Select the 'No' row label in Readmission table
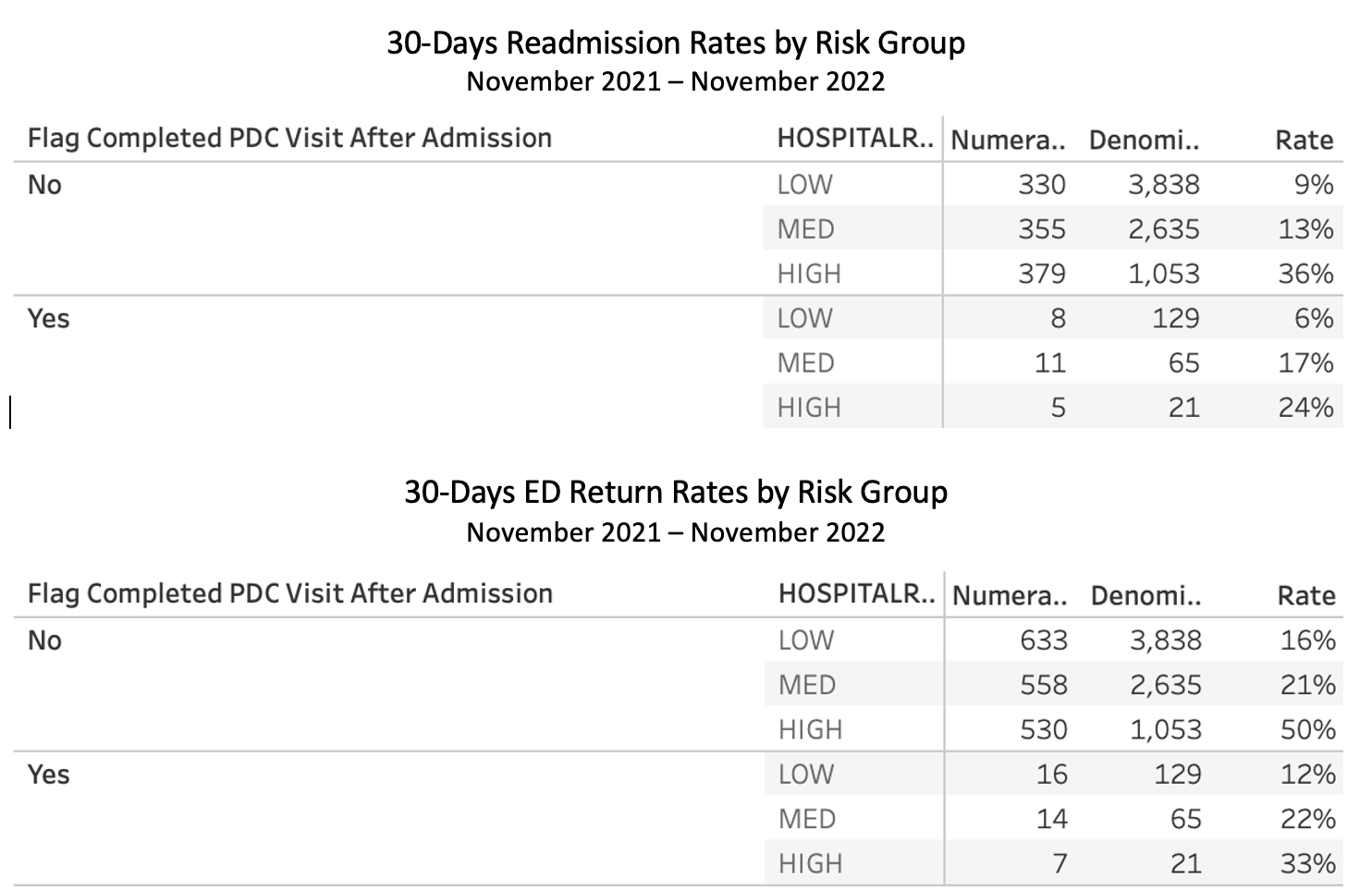 (44, 185)
